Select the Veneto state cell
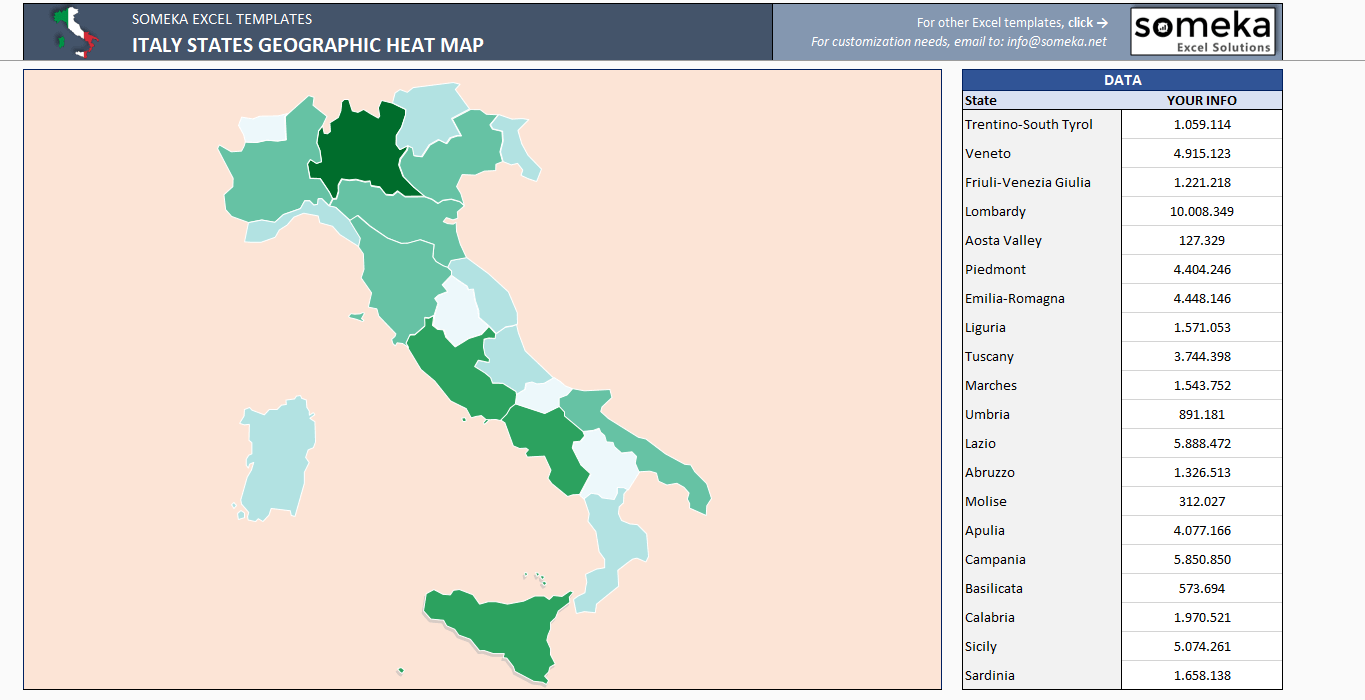 (1042, 153)
